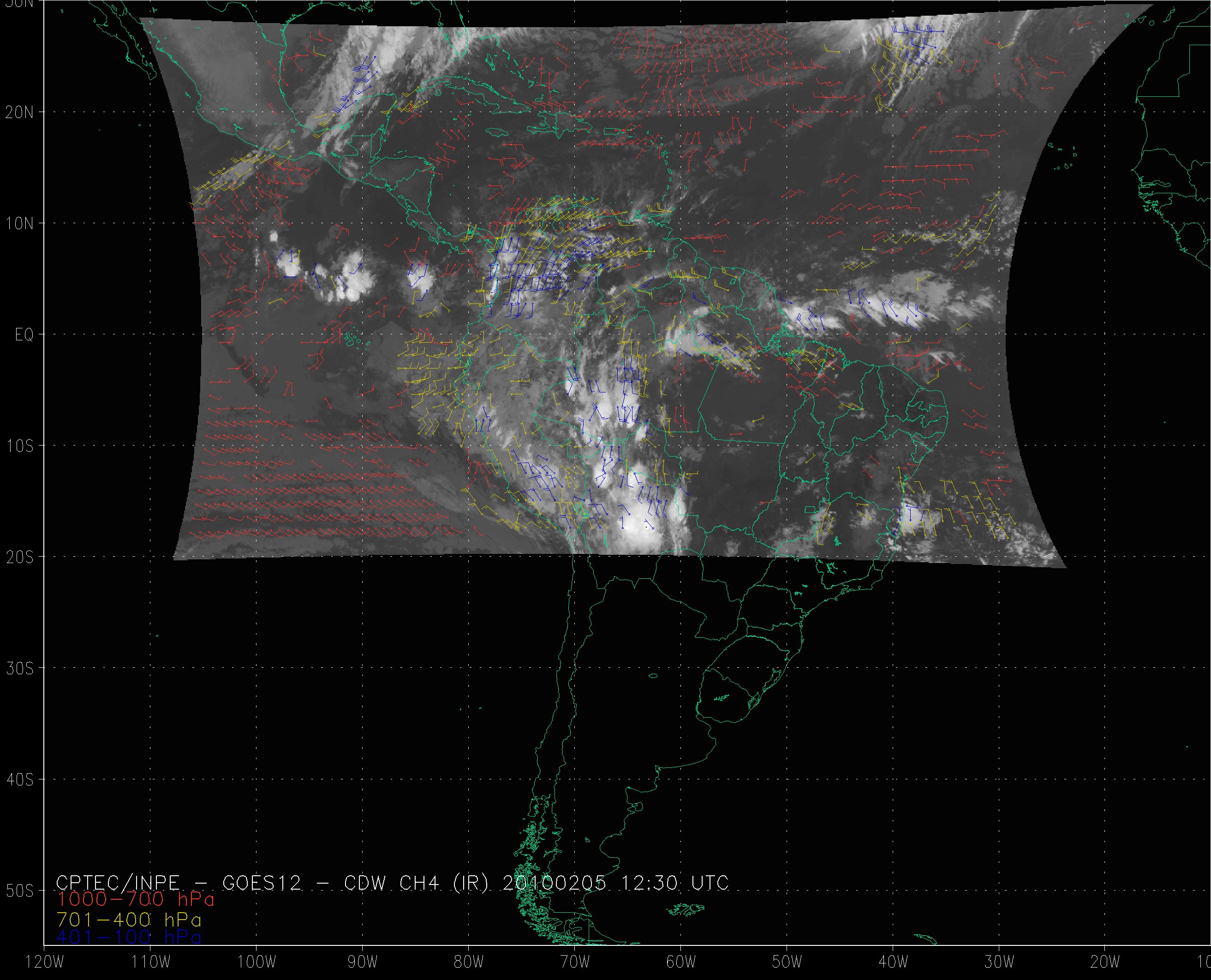Click the CPTEC/INPE GOES12 title text
This screenshot has height=980, width=1211.
393,883
